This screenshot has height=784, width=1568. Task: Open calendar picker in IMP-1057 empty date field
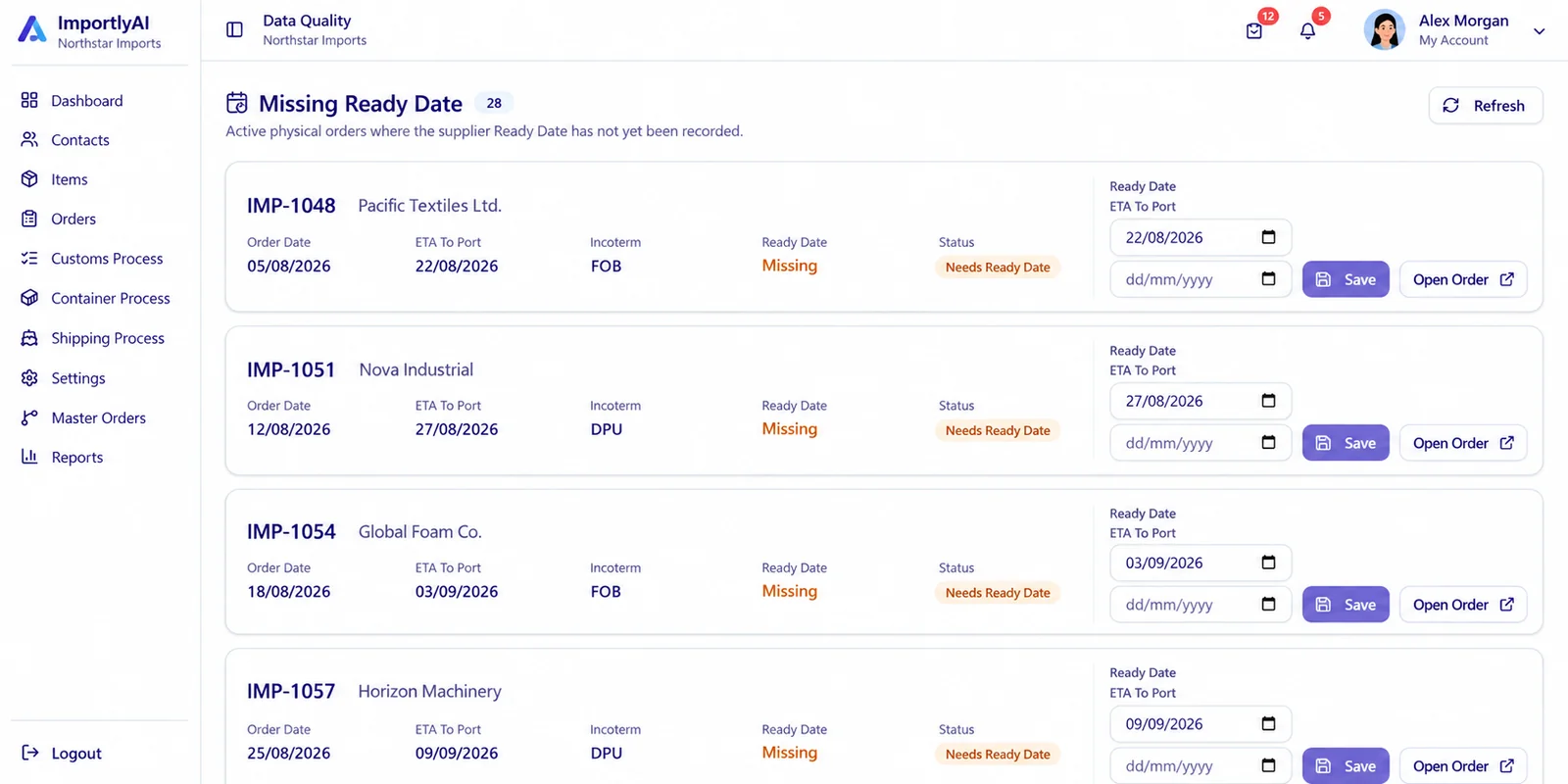point(1268,766)
